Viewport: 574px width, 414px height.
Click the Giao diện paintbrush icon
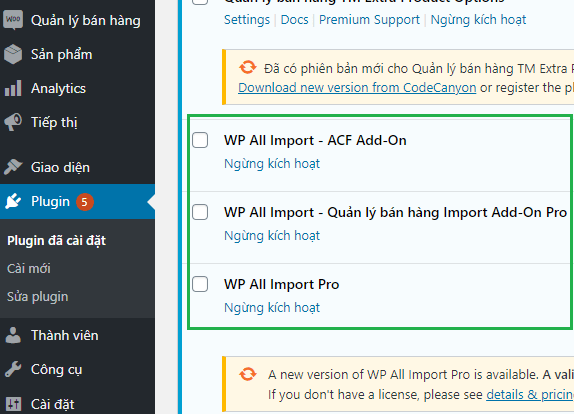13,167
